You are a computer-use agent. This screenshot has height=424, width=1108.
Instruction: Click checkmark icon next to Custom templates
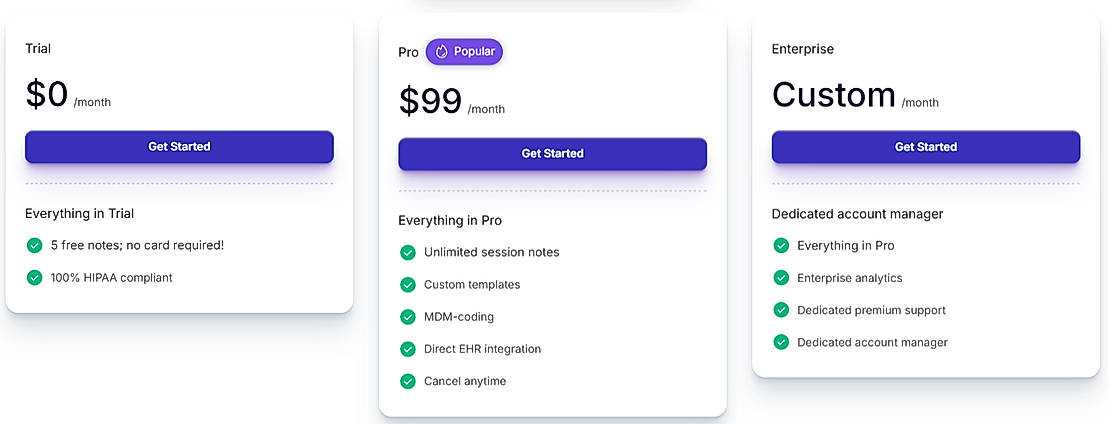(x=408, y=285)
